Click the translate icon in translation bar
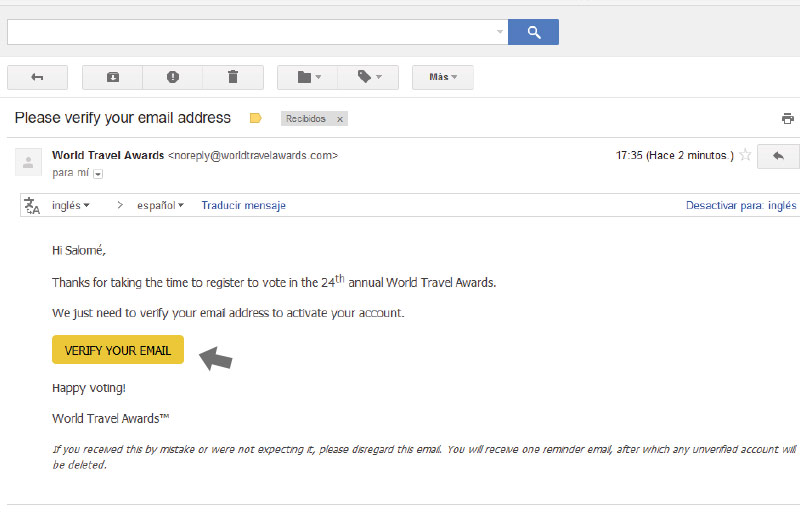Screen dimensions: 800x513 32,206
